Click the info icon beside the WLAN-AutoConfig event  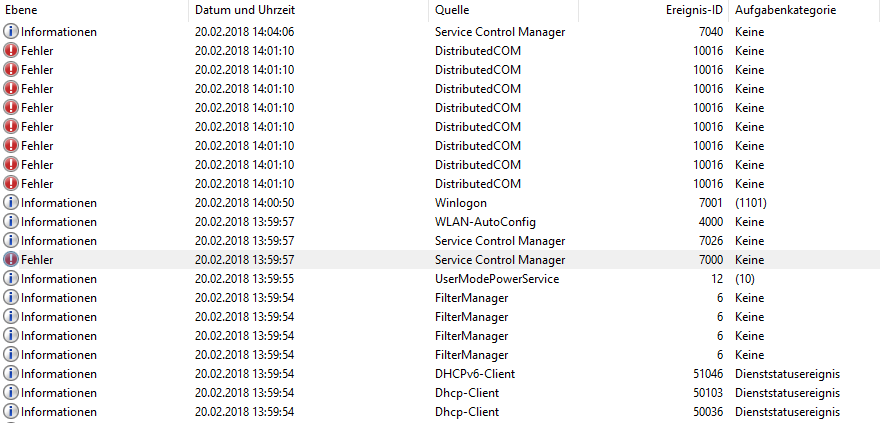point(11,222)
